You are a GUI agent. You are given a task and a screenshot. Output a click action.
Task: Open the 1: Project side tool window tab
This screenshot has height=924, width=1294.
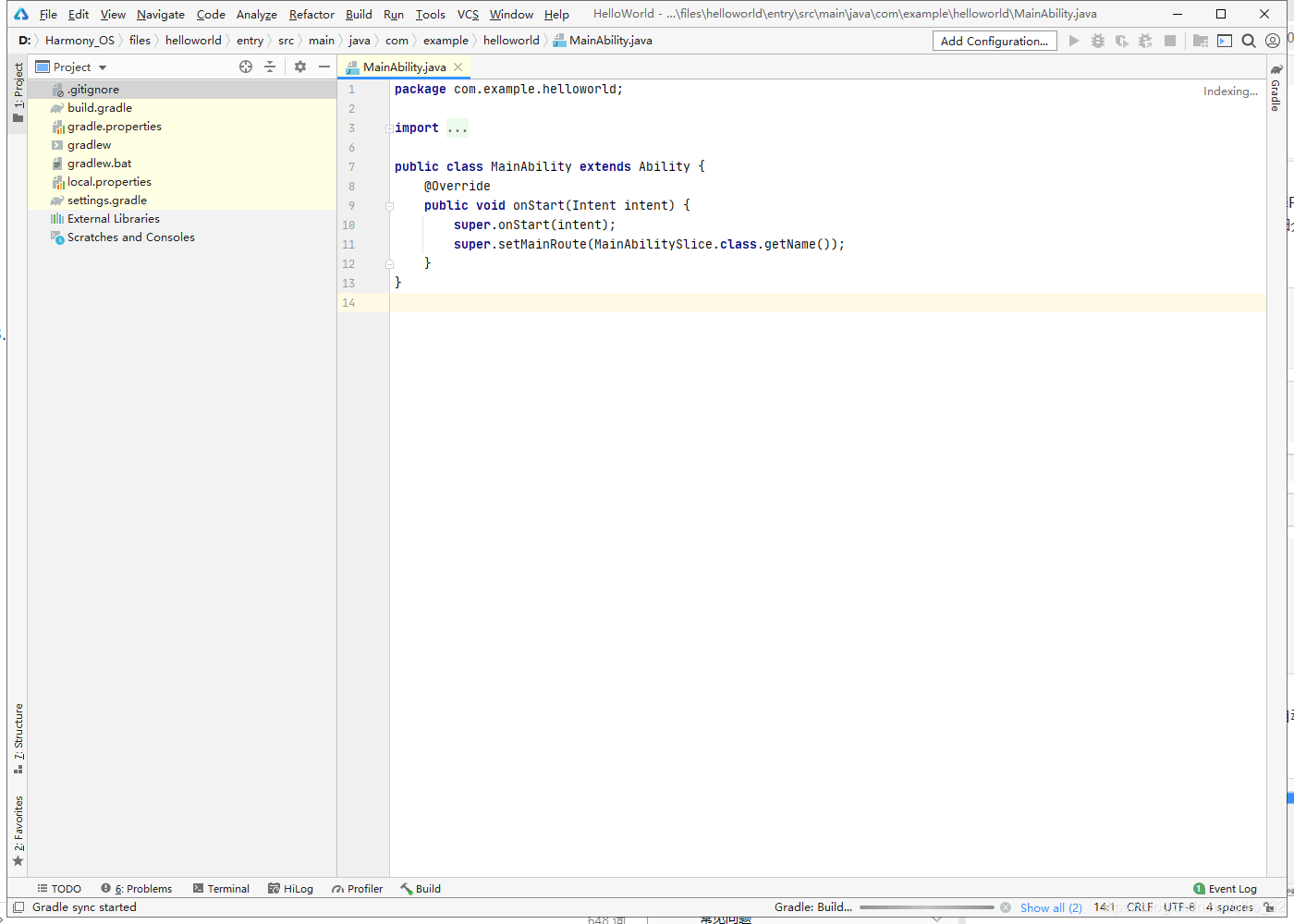tap(18, 92)
